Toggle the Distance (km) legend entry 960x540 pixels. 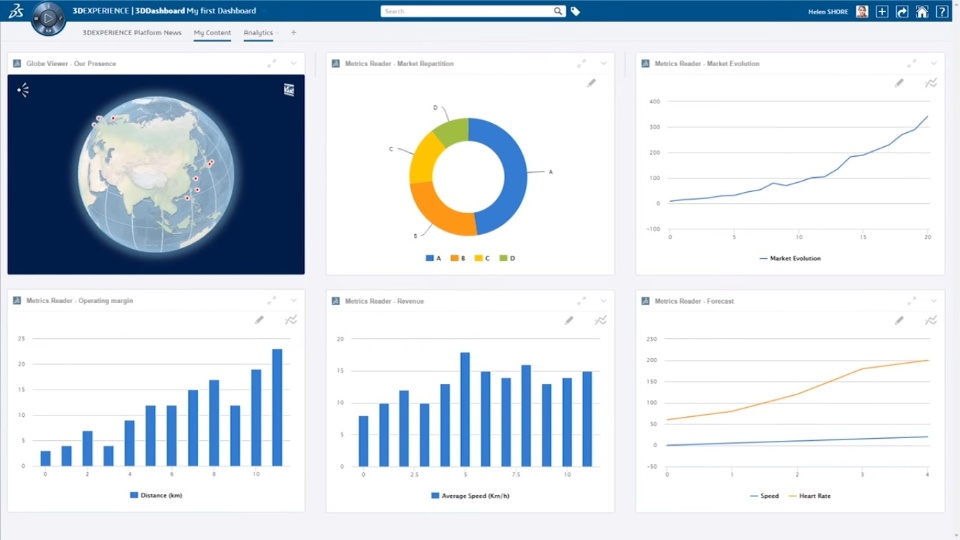156,495
